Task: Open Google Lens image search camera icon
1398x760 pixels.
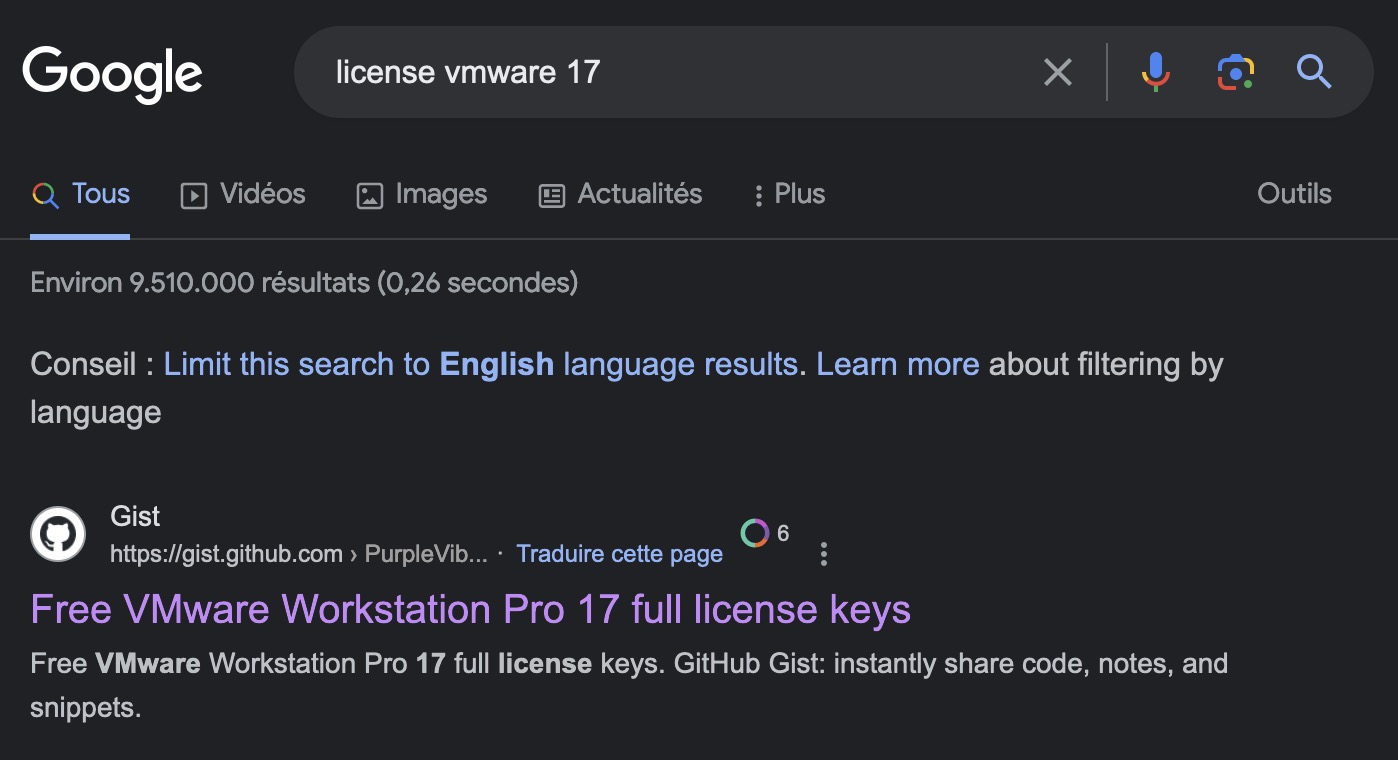Action: coord(1235,72)
